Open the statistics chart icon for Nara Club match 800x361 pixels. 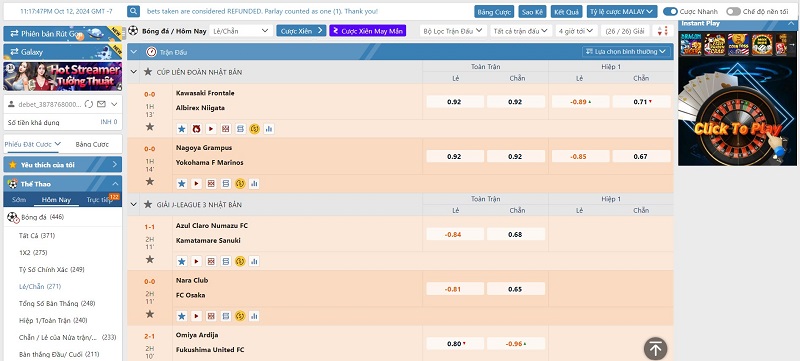(254, 316)
